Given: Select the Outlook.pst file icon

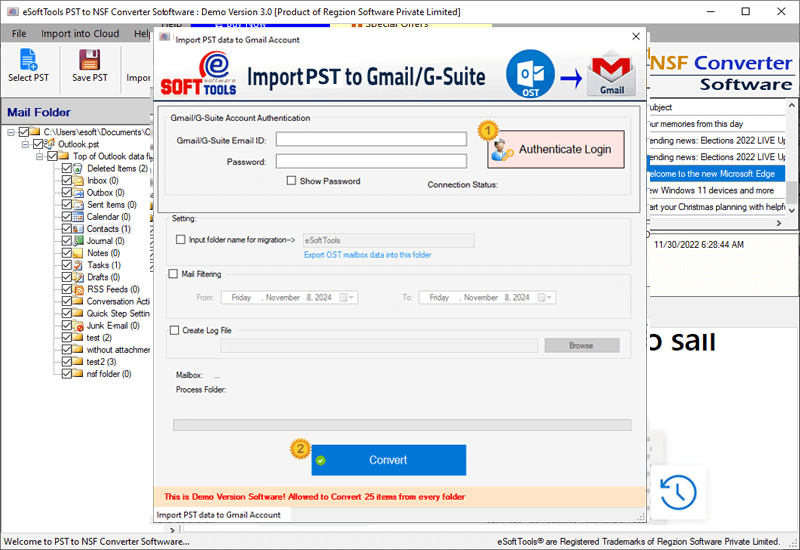Looking at the screenshot, I should tap(49, 144).
